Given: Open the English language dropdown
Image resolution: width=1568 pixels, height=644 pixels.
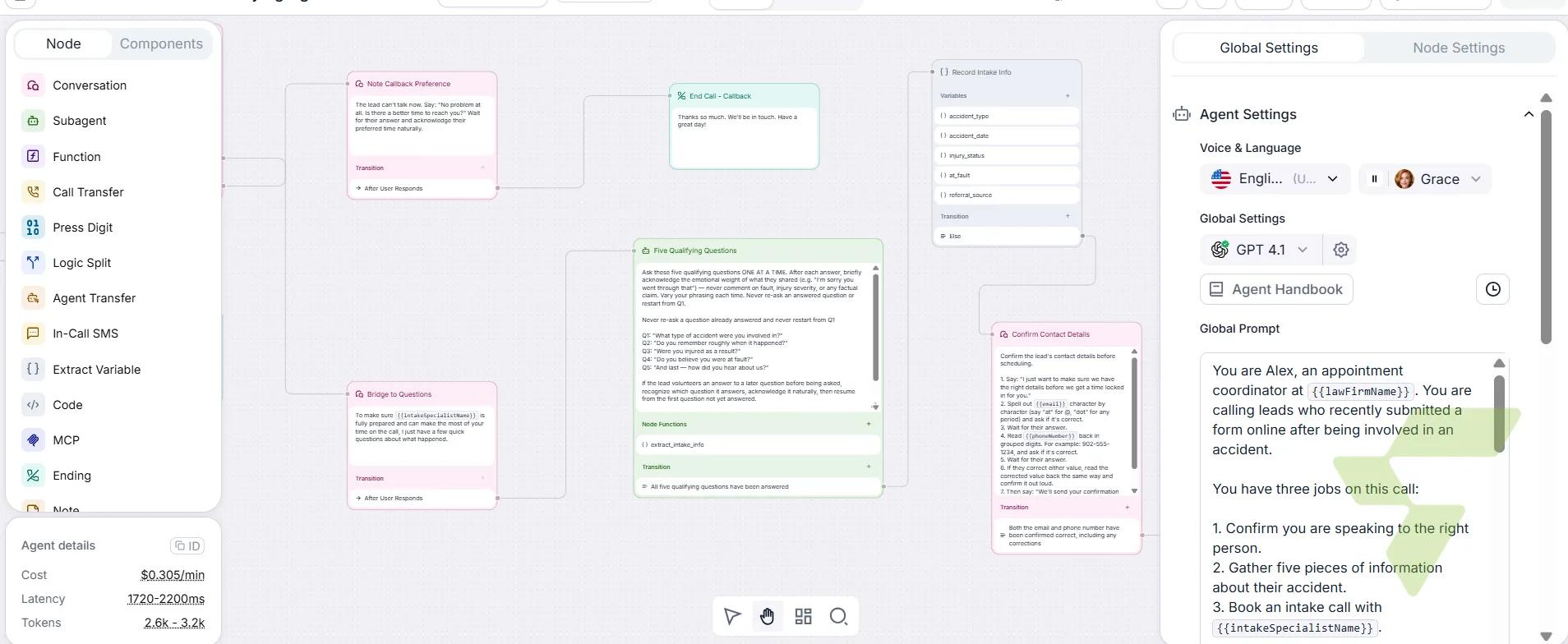Looking at the screenshot, I should (x=1275, y=179).
